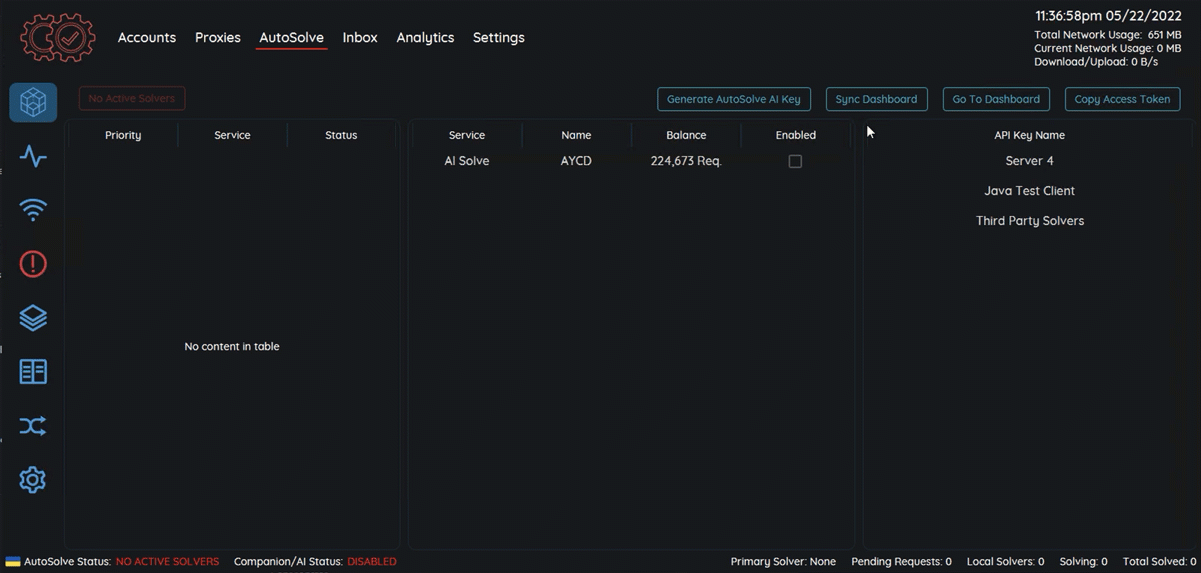
Task: Click the gear-and-checkmark app logo
Action: tap(58, 38)
